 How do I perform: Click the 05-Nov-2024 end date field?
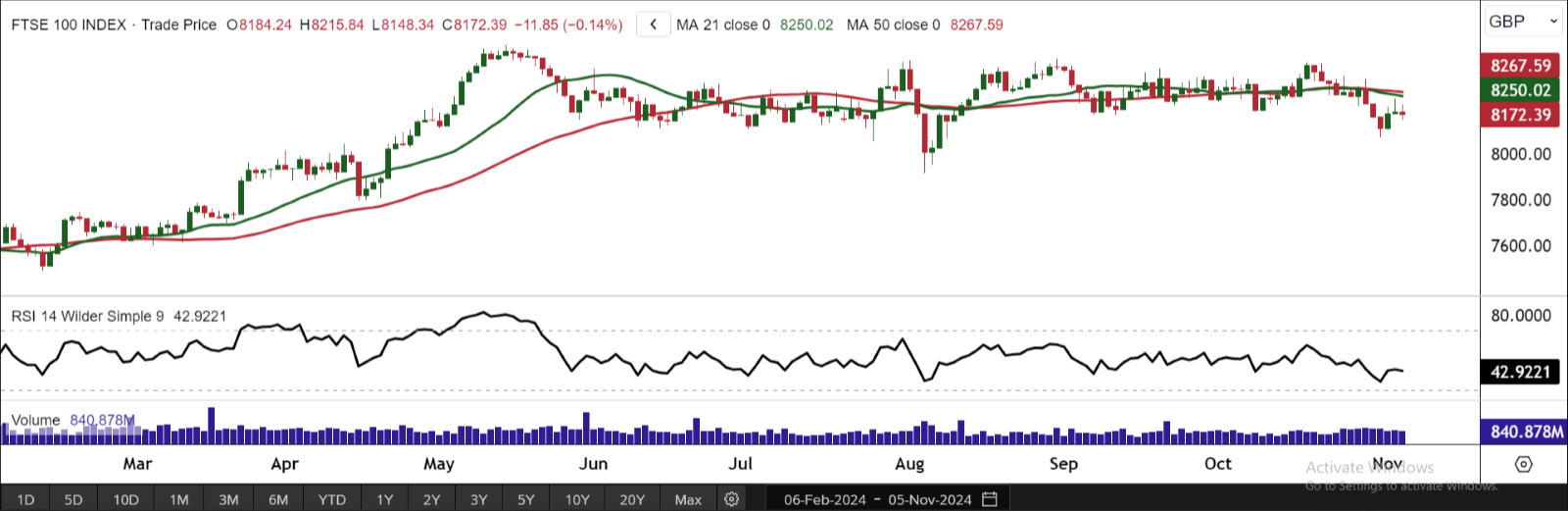click(x=930, y=499)
